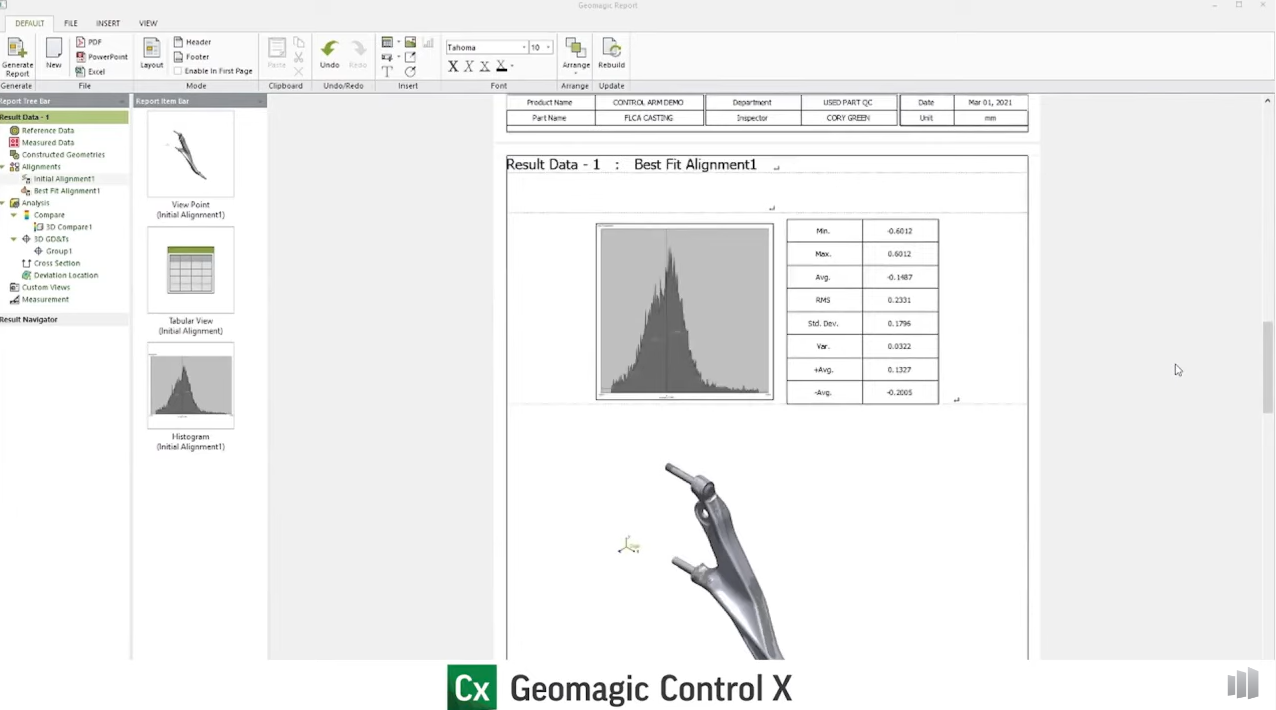Image resolution: width=1276 pixels, height=710 pixels.
Task: Click the CORY GREEN inspector cell
Action: click(x=848, y=118)
